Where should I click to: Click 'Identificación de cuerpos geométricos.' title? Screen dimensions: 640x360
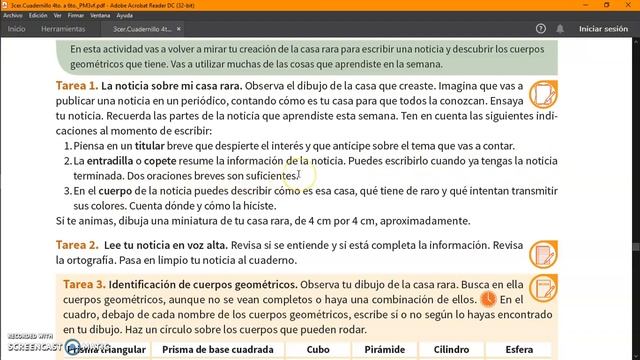point(203,284)
